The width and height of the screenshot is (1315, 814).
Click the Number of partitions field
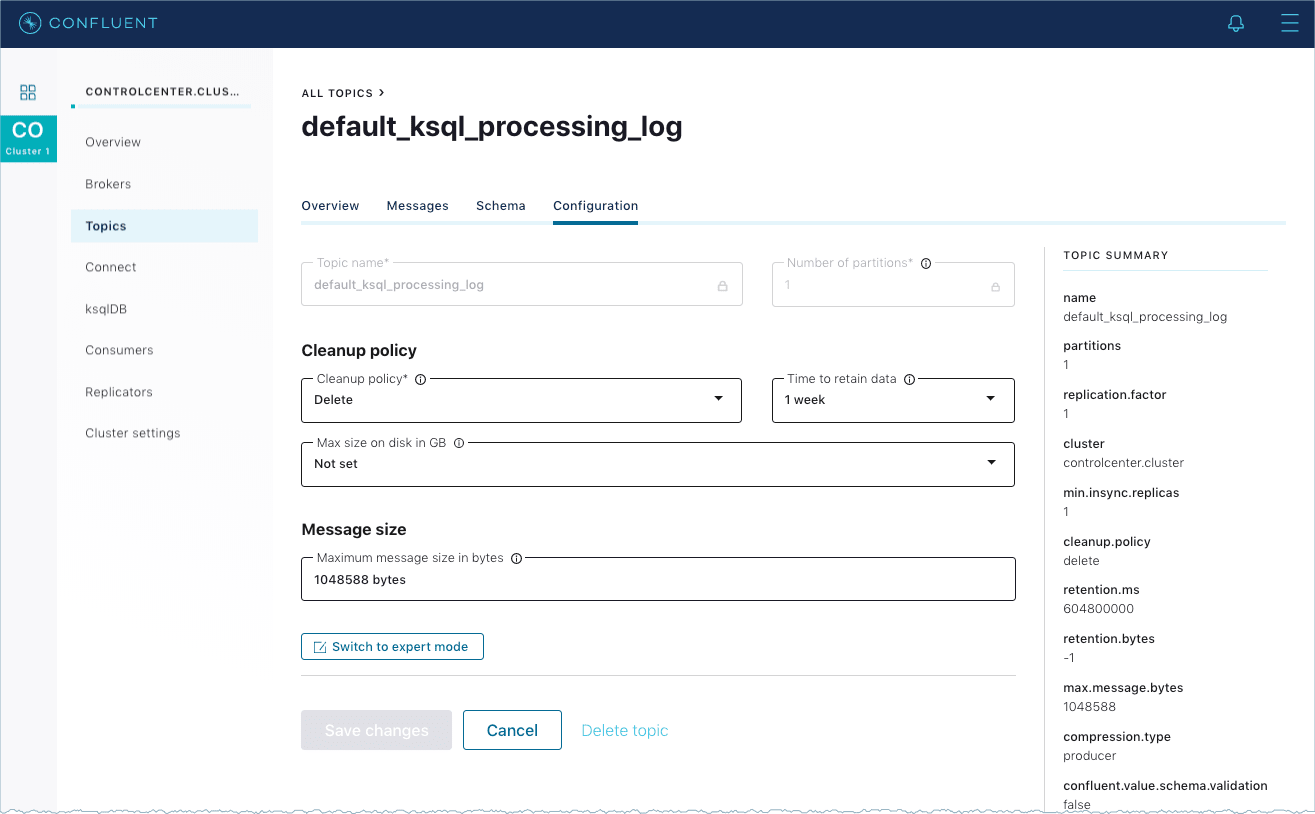(893, 285)
